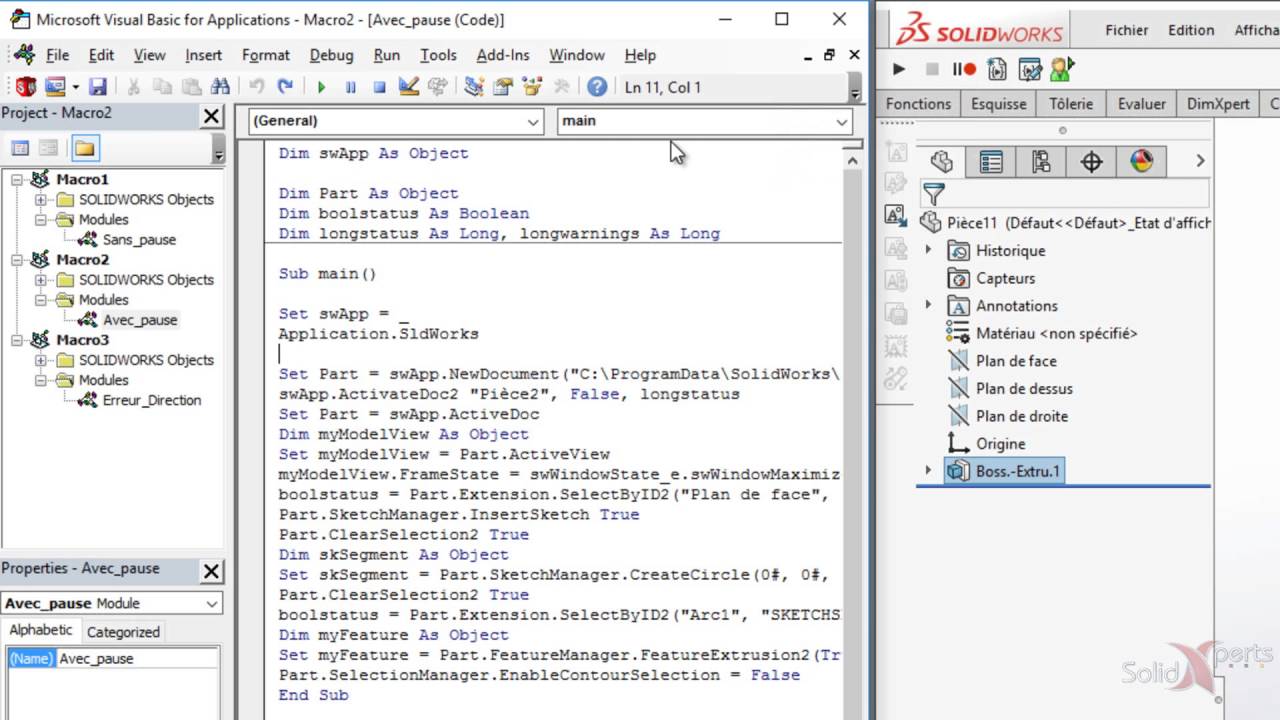The height and width of the screenshot is (720, 1280).
Task: Open the Tools menu
Action: click(438, 55)
